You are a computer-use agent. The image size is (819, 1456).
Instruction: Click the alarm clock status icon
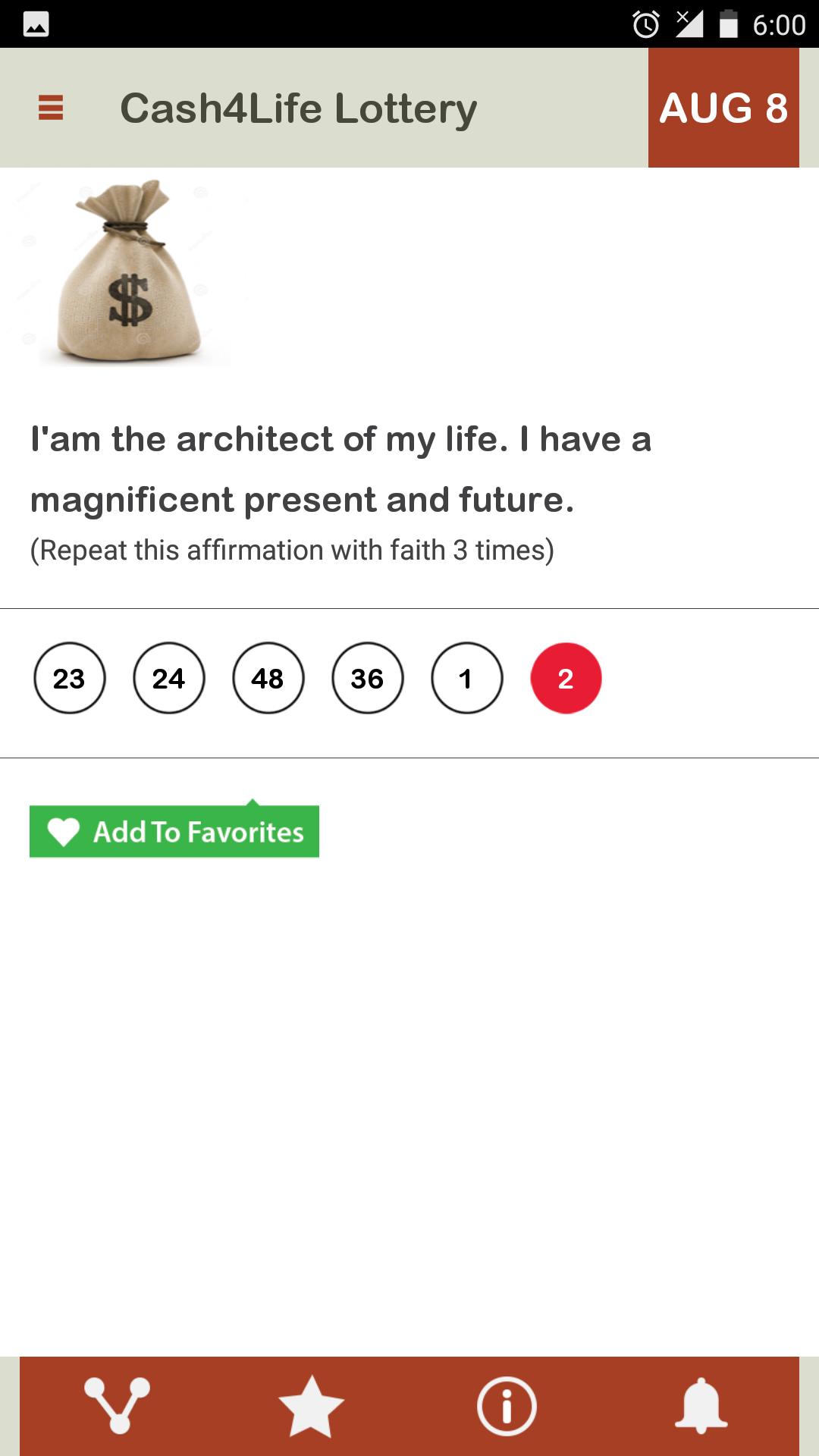point(646,24)
